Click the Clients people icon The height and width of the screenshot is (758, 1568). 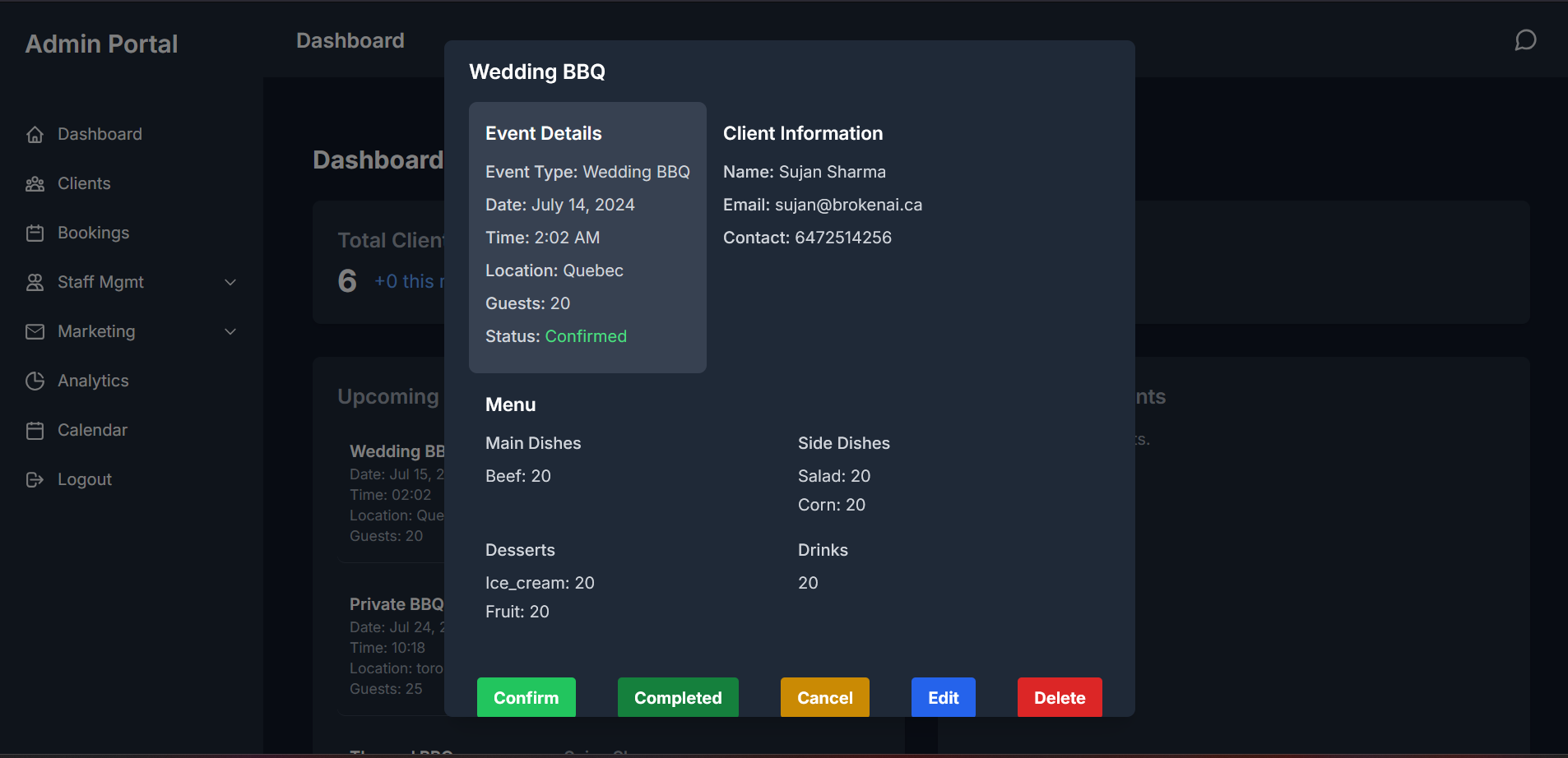coord(35,183)
